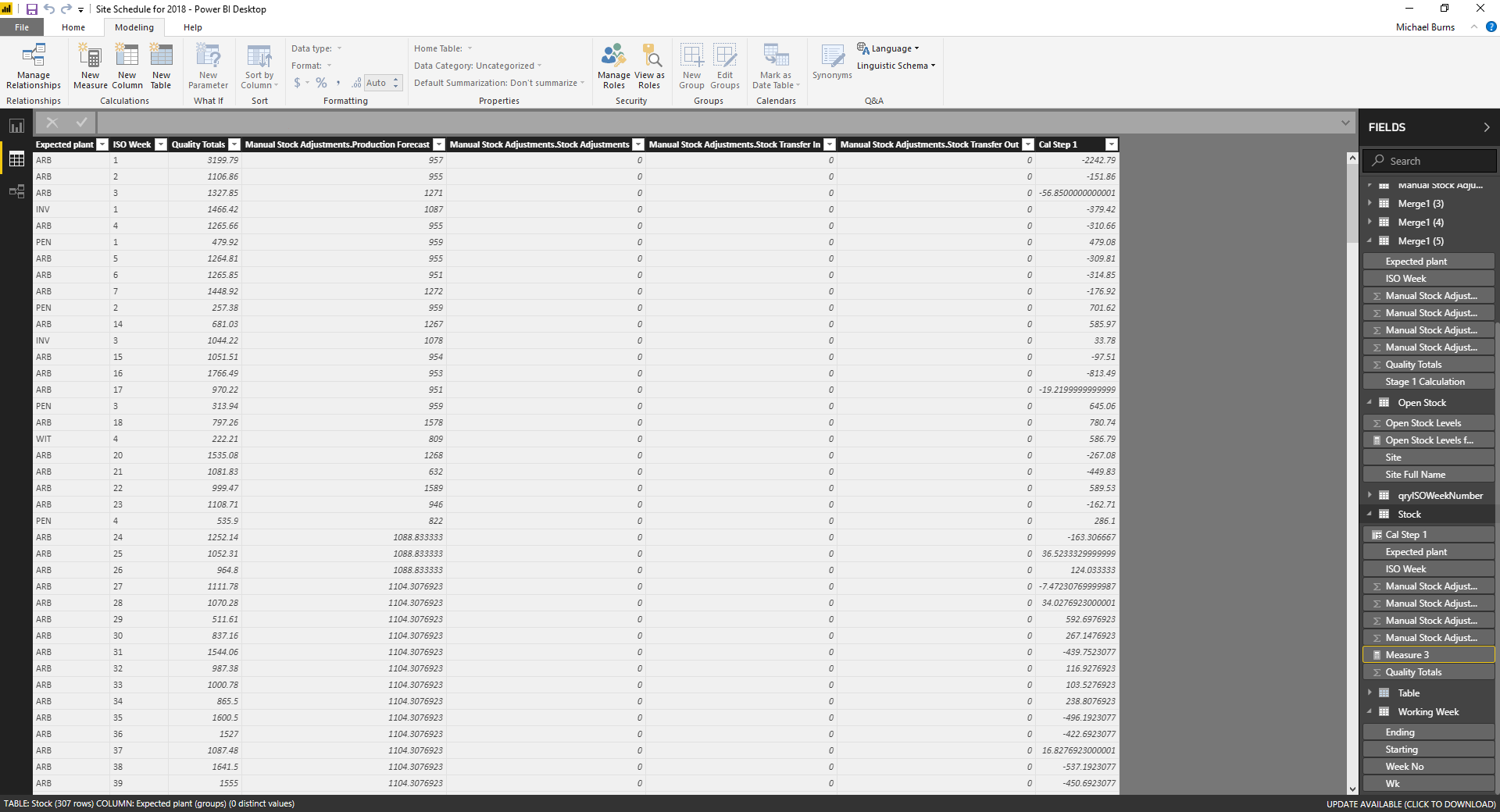1500x812 pixels.
Task: Open Linguistic Schema dropdown
Action: [896, 66]
